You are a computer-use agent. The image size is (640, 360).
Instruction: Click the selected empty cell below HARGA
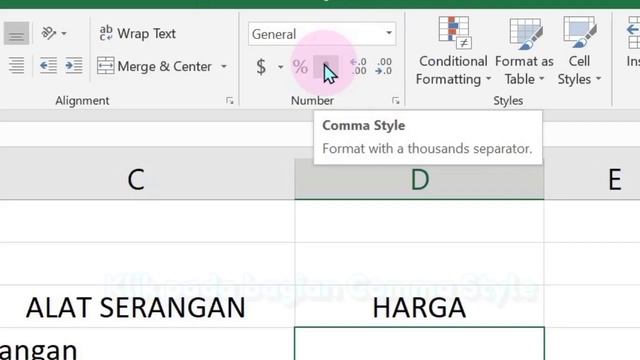pos(420,344)
